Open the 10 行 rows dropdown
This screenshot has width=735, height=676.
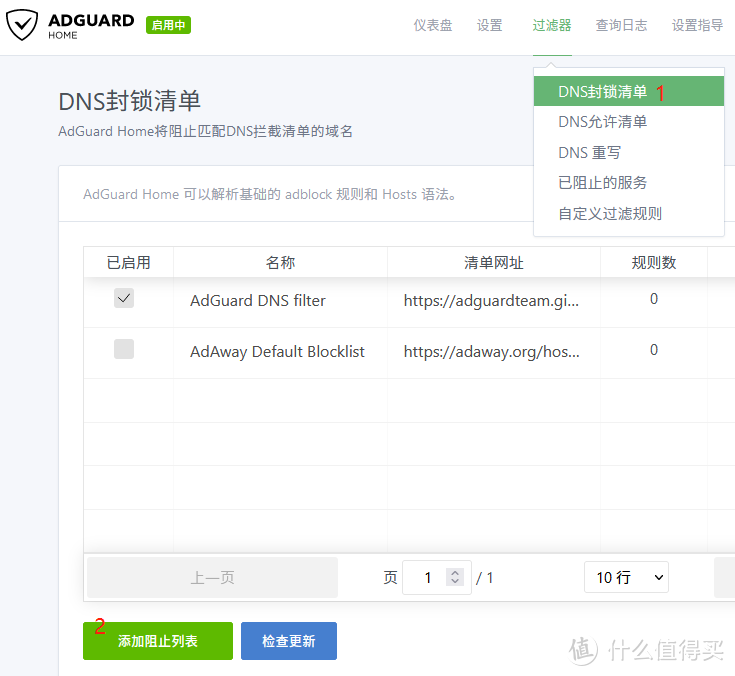click(x=626, y=577)
